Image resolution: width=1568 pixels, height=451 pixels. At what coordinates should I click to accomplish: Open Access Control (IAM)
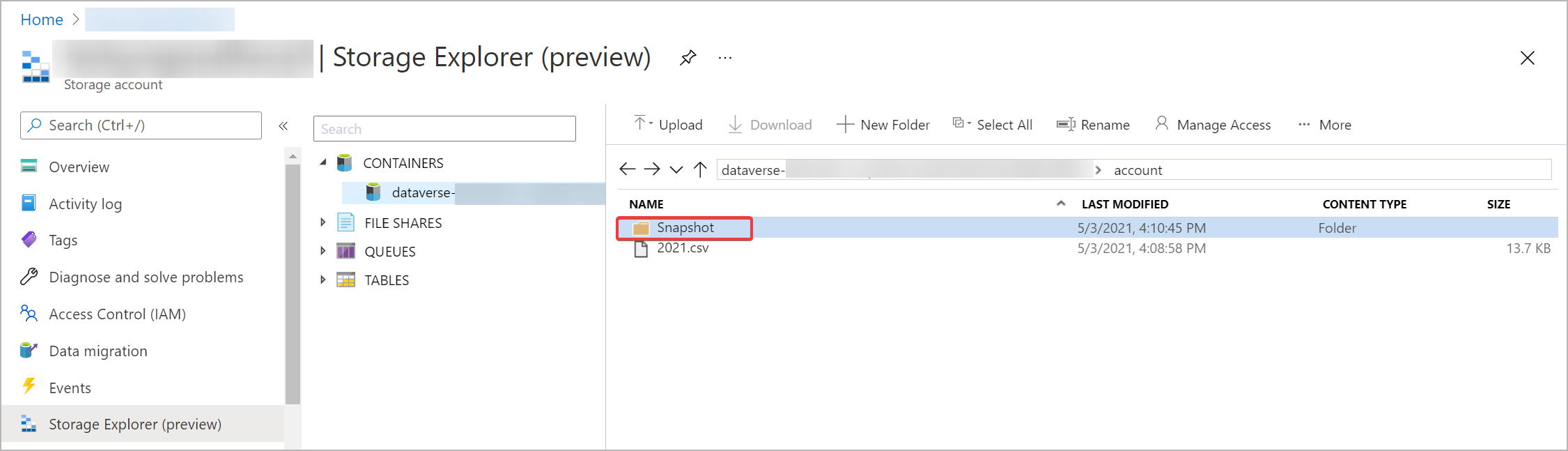117,314
